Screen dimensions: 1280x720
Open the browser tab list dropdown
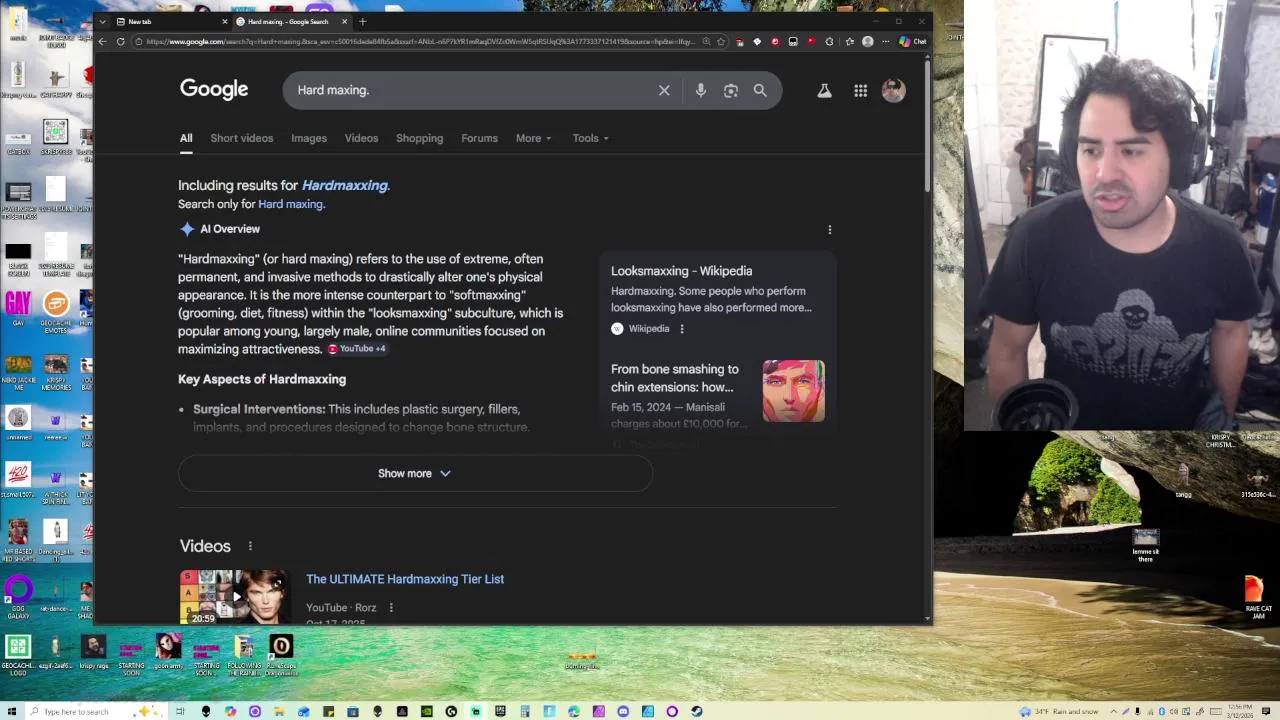click(102, 21)
